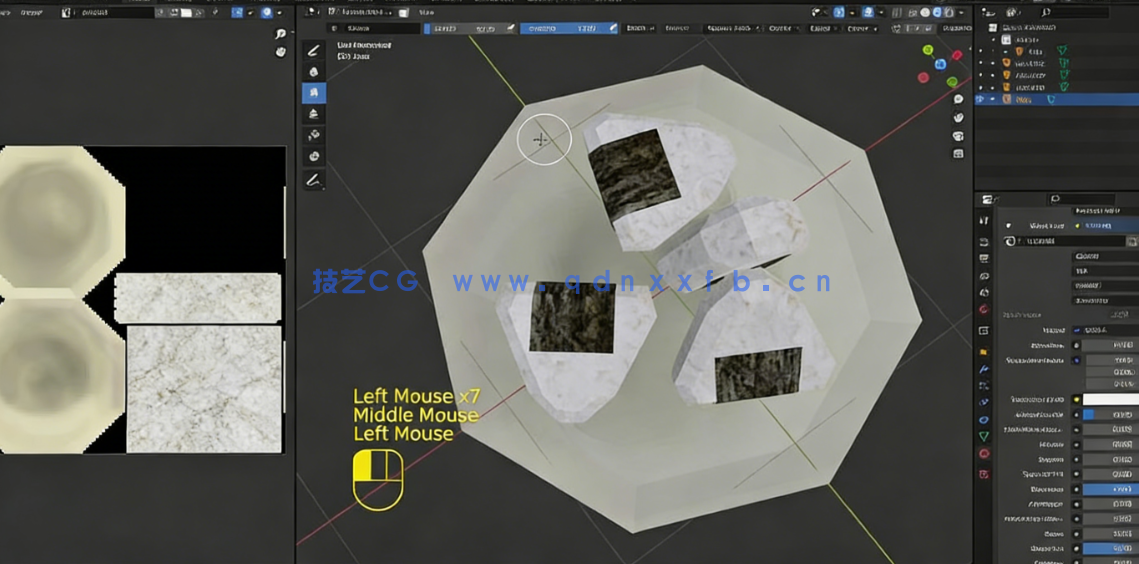Open the Render properties tab icon

click(984, 241)
